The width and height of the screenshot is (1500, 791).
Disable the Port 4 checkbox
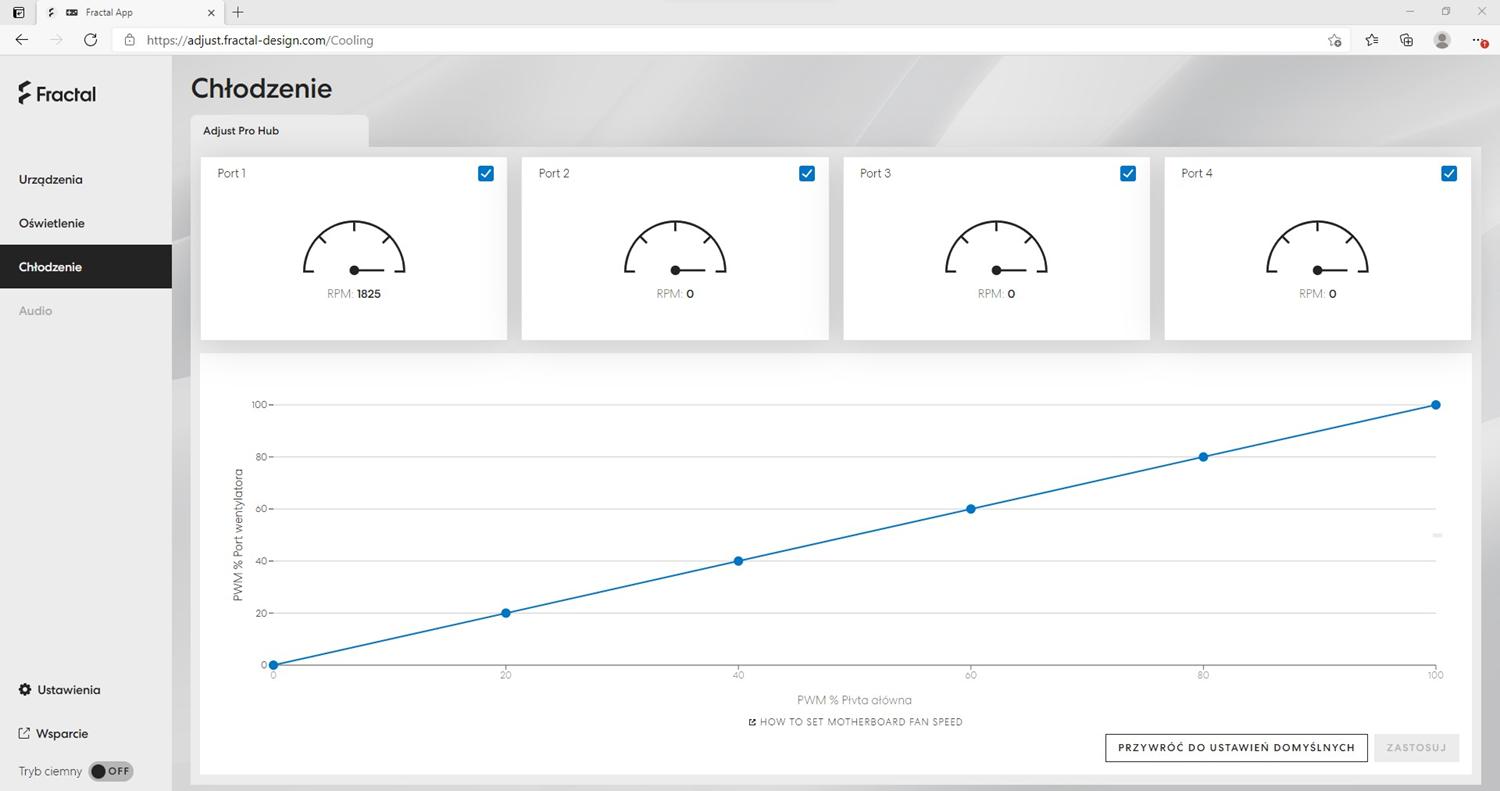click(x=1449, y=173)
